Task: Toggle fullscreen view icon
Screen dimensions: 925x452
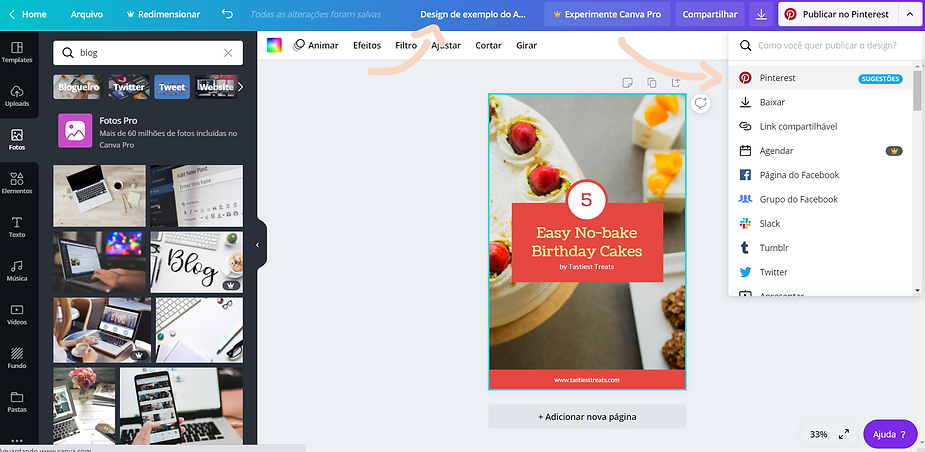Action: point(844,434)
